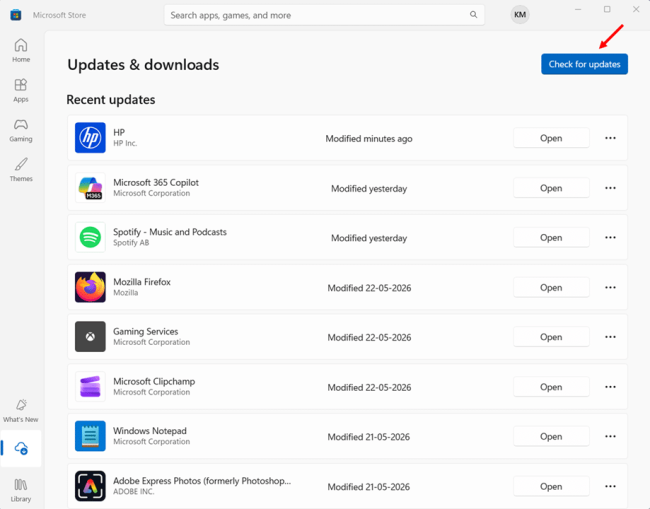The height and width of the screenshot is (509, 650).
Task: Select the 'Spotify - Music and Podcasts' title
Action: point(170,232)
